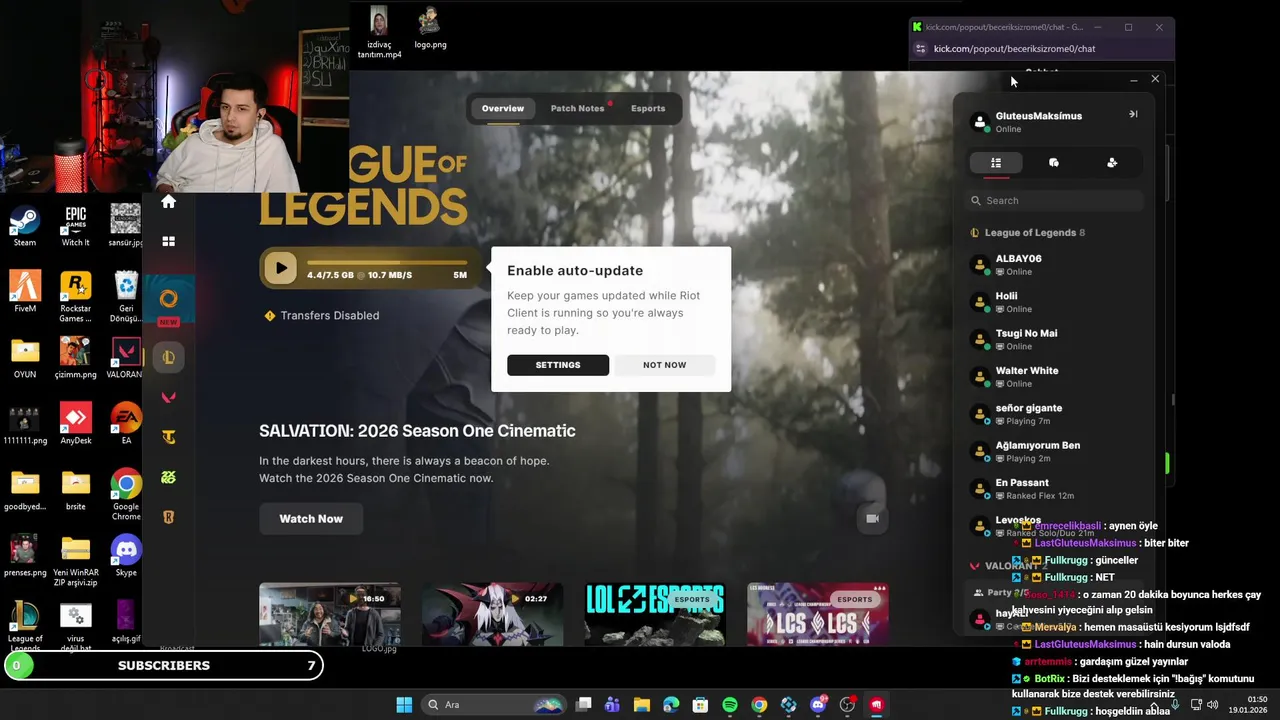Screen dimensions: 1280x720
Task: Collapse the social panel with the arrow icon
Action: [x=1133, y=114]
